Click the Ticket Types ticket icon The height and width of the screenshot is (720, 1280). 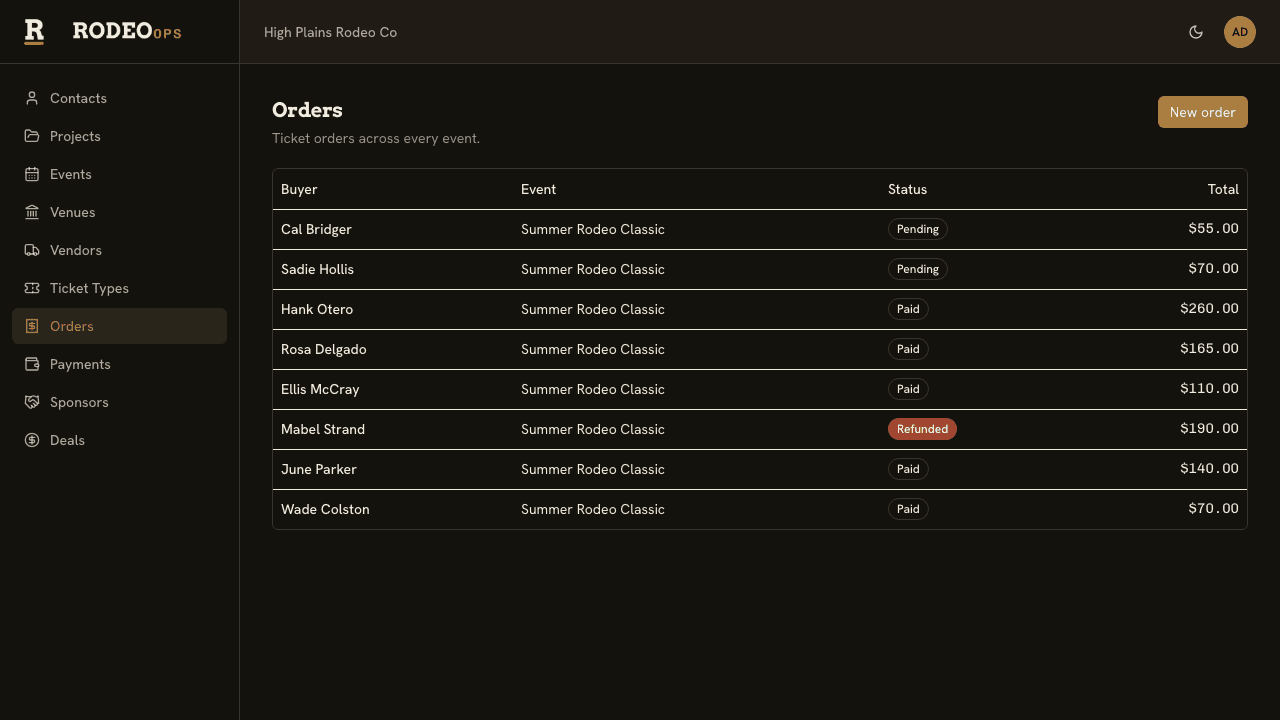coord(32,288)
